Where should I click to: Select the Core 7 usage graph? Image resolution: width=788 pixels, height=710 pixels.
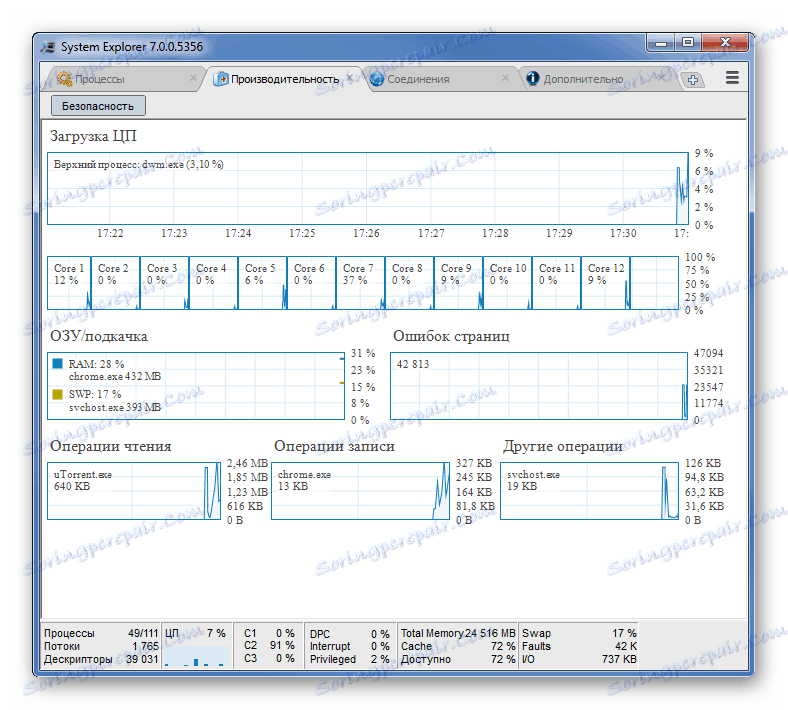pos(361,283)
